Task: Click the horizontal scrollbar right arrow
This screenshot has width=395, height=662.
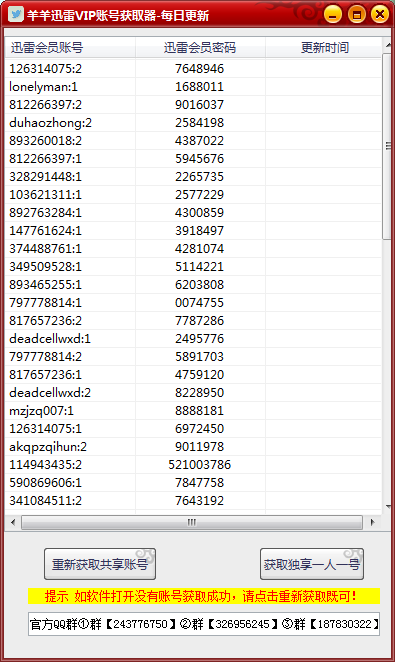Action: (x=372, y=522)
